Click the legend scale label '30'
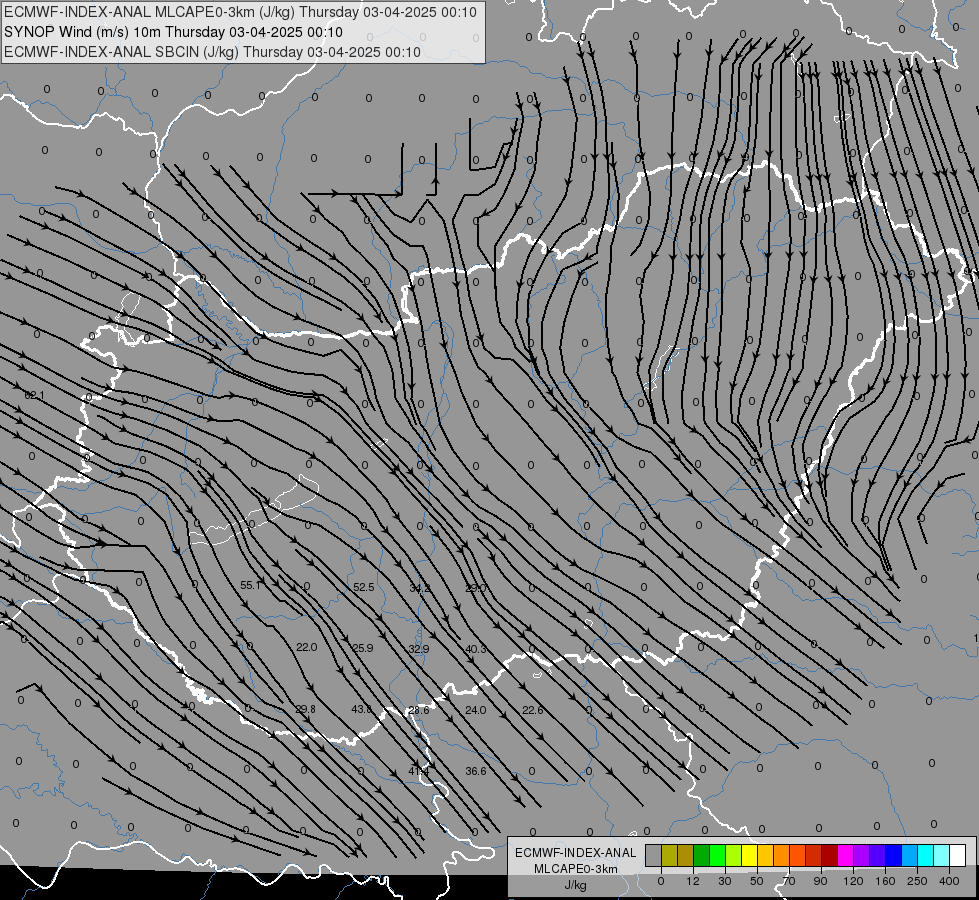 pos(724,881)
